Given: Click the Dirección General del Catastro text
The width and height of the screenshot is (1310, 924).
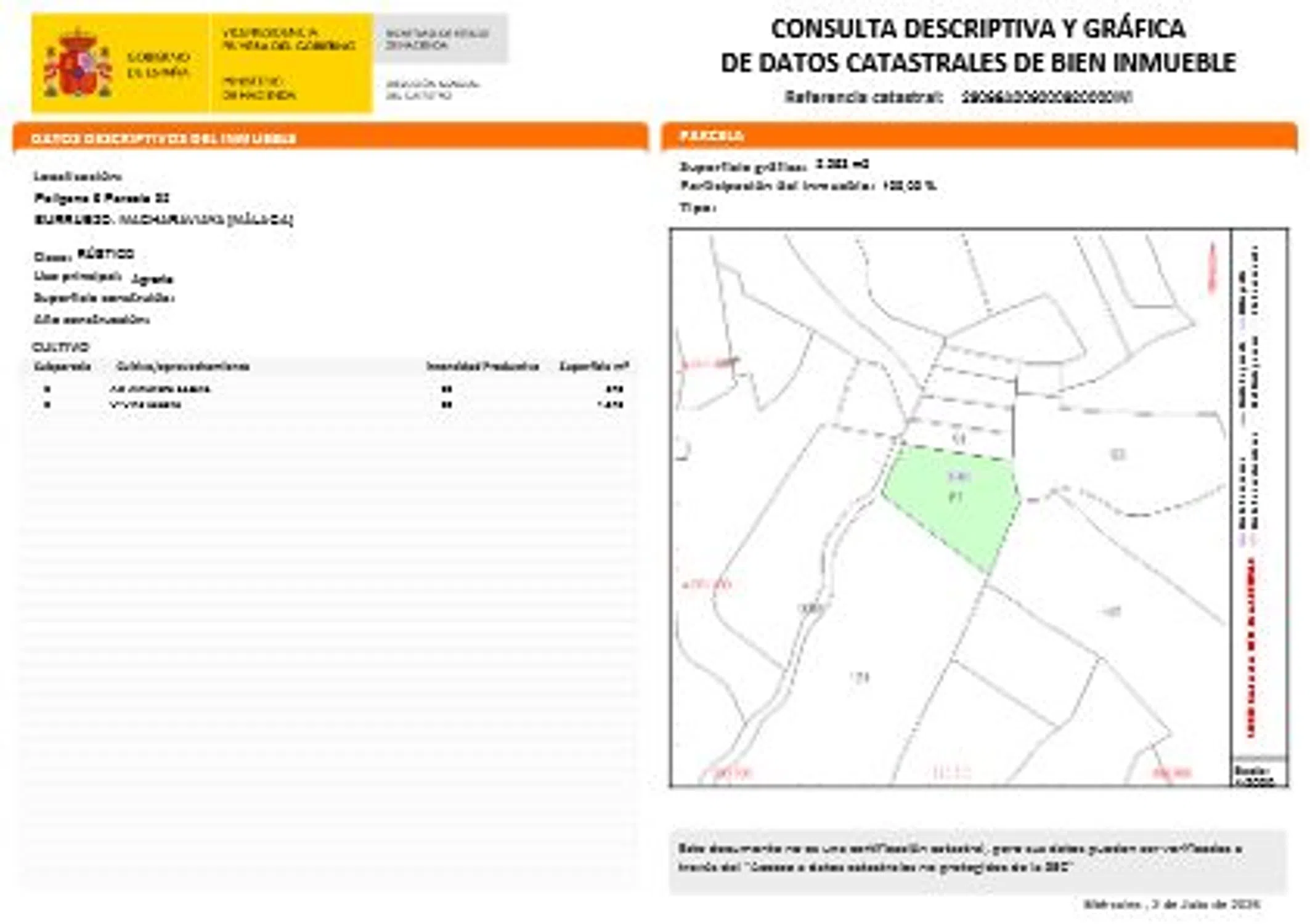Looking at the screenshot, I should pos(432,89).
